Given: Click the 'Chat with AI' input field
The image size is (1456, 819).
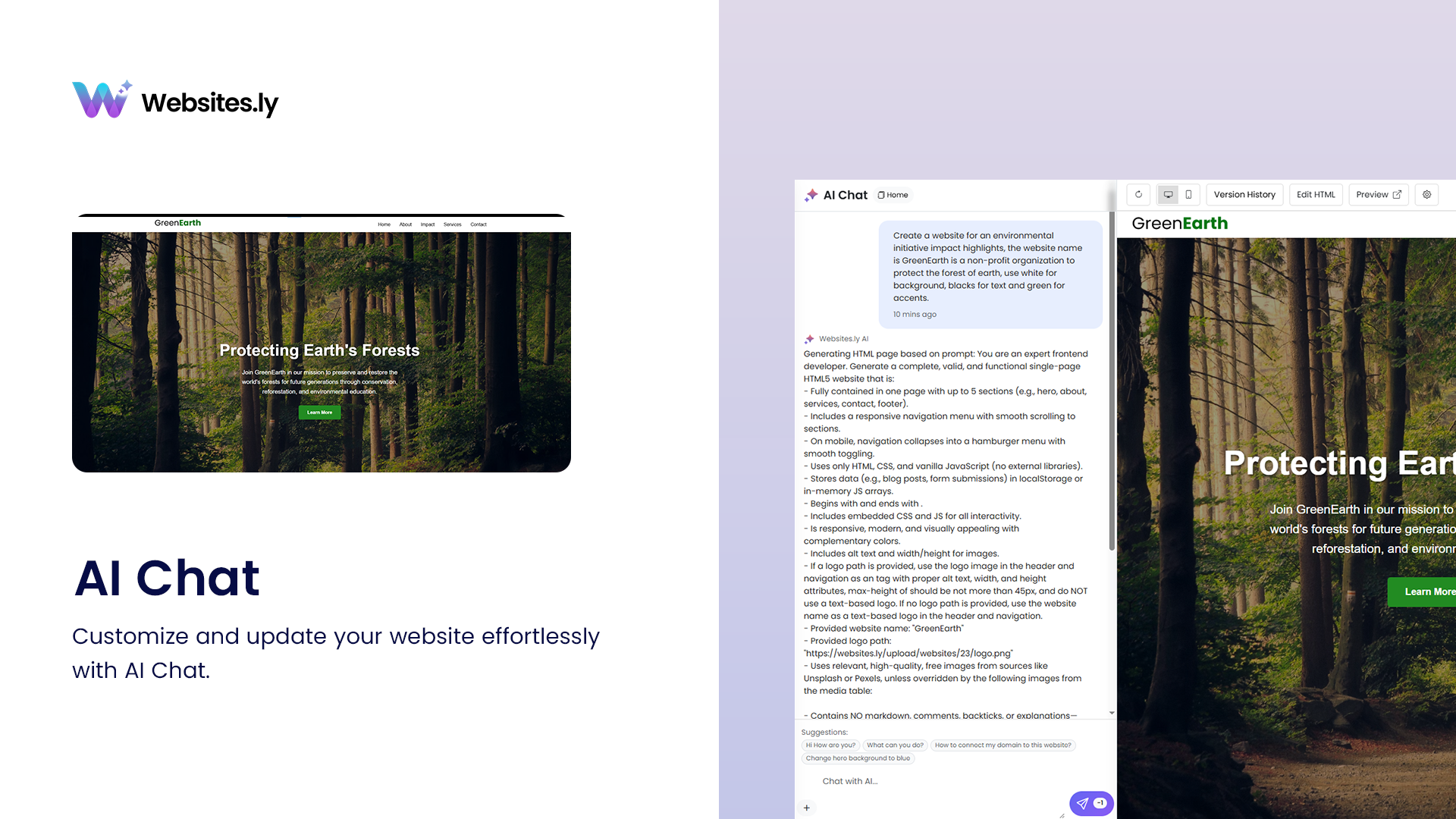Looking at the screenshot, I should pos(910,781).
